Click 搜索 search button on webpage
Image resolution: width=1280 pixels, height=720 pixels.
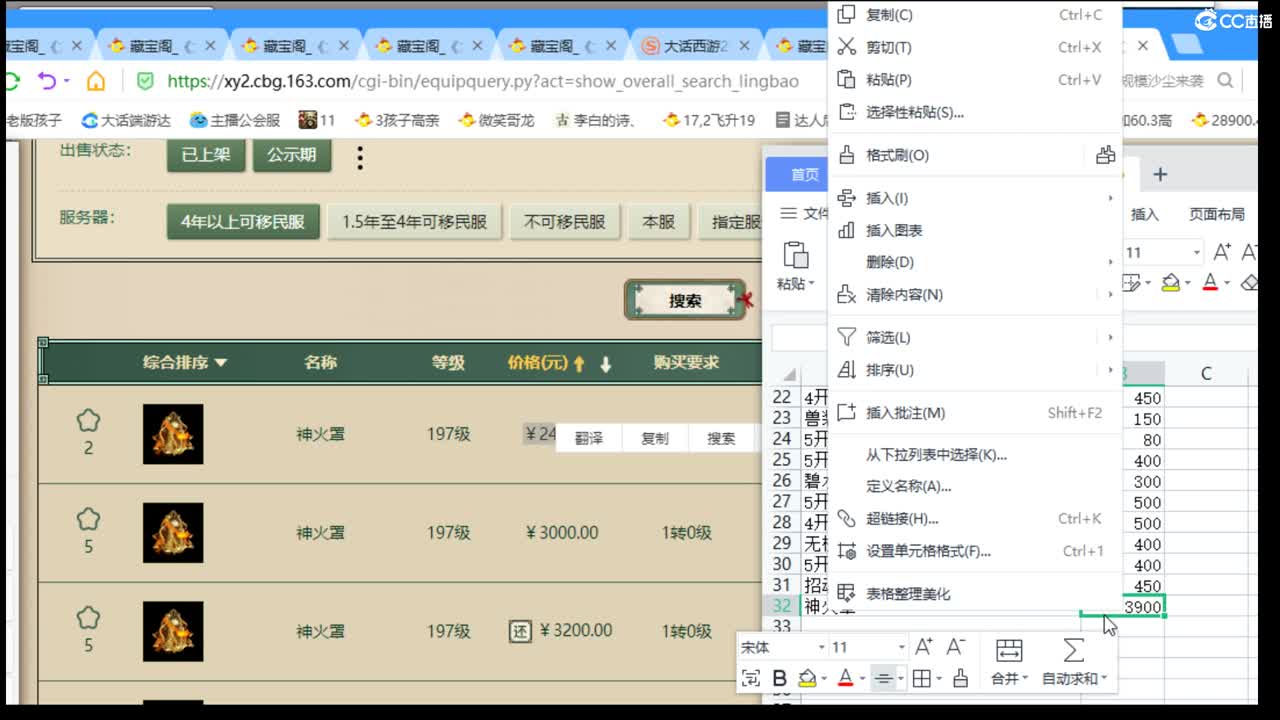685,300
